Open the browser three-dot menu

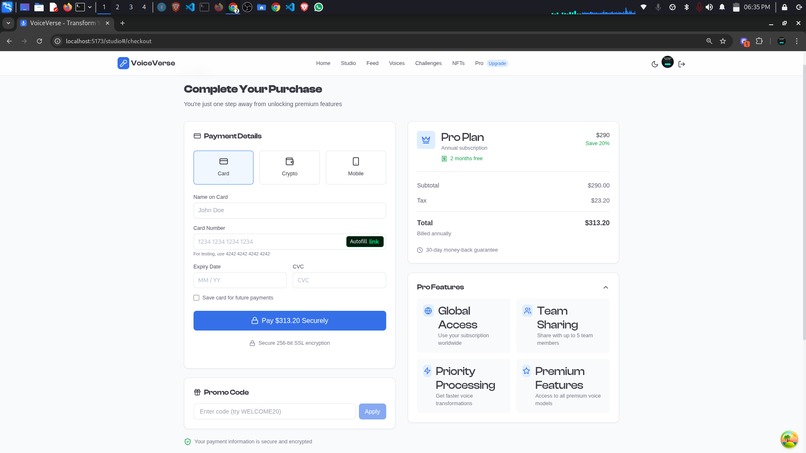[x=797, y=41]
